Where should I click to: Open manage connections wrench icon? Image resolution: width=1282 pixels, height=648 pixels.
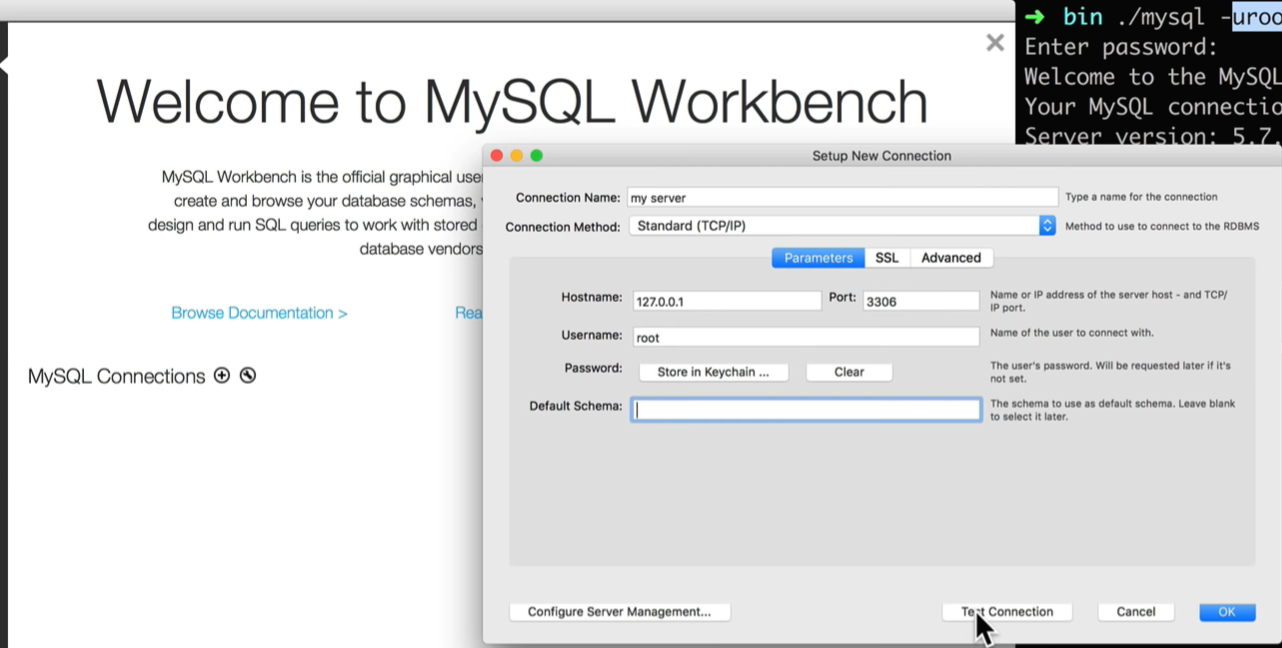pos(248,376)
